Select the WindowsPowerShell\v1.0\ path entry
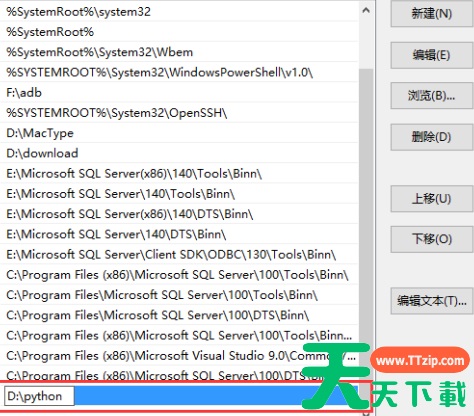Image resolution: width=474 pixels, height=416 pixels. (x=179, y=72)
